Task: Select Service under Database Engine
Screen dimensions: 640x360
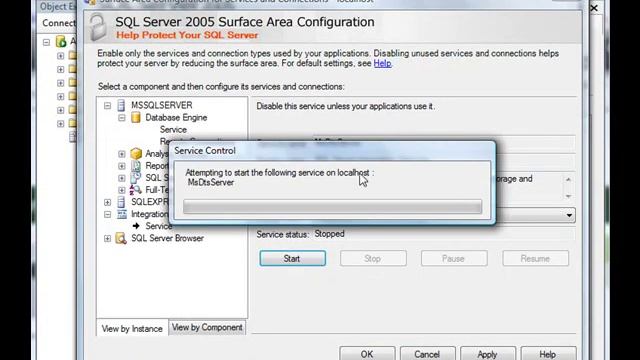Action: [173, 130]
